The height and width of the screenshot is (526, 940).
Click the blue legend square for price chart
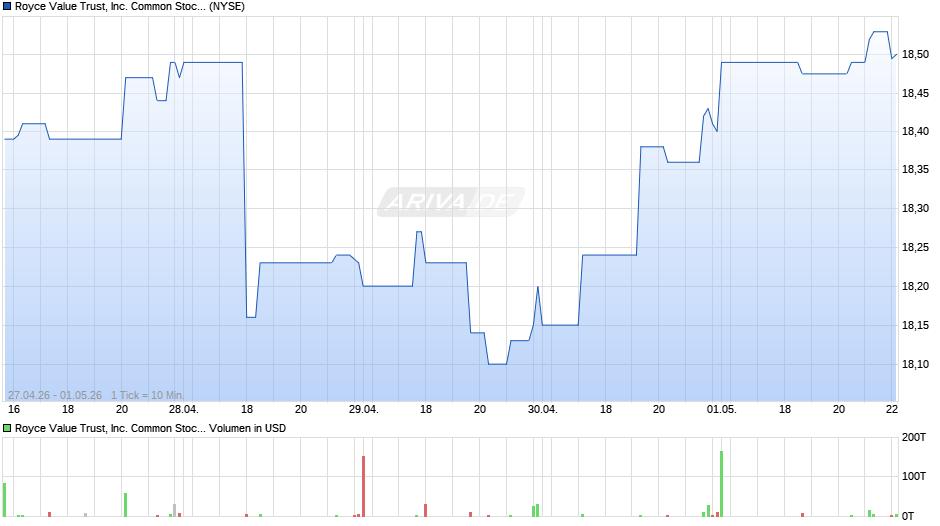coord(7,7)
